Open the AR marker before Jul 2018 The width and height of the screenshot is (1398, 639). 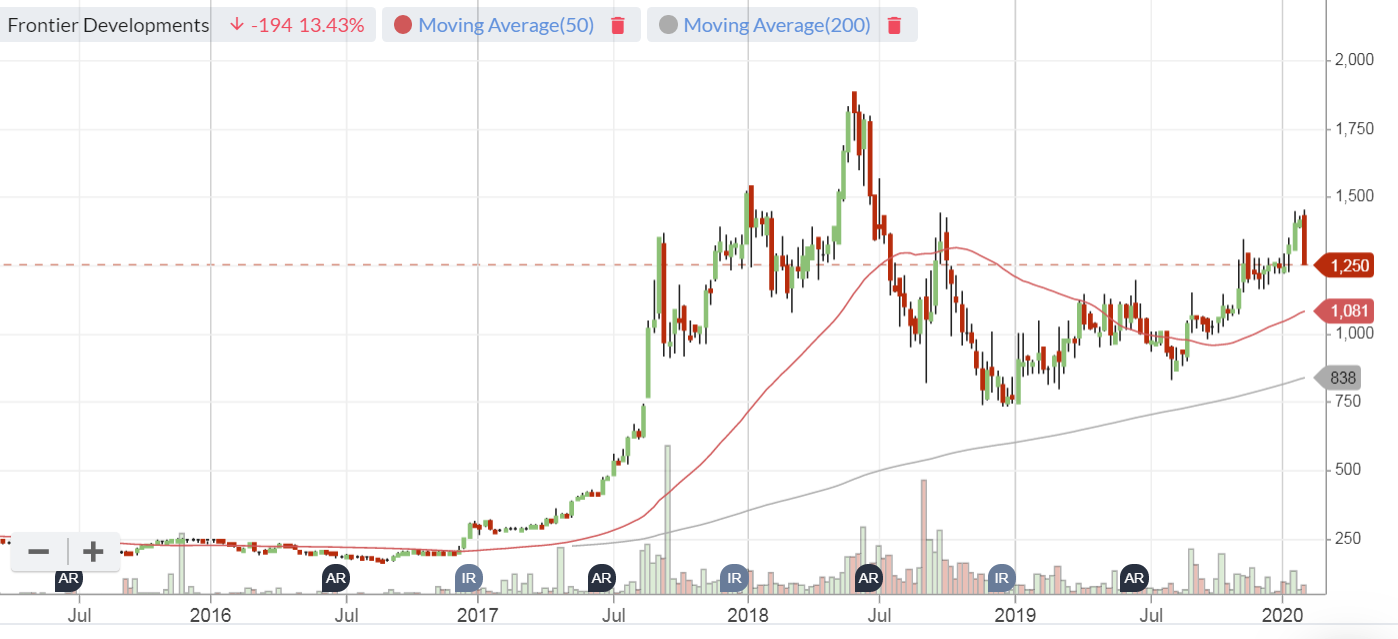868,577
